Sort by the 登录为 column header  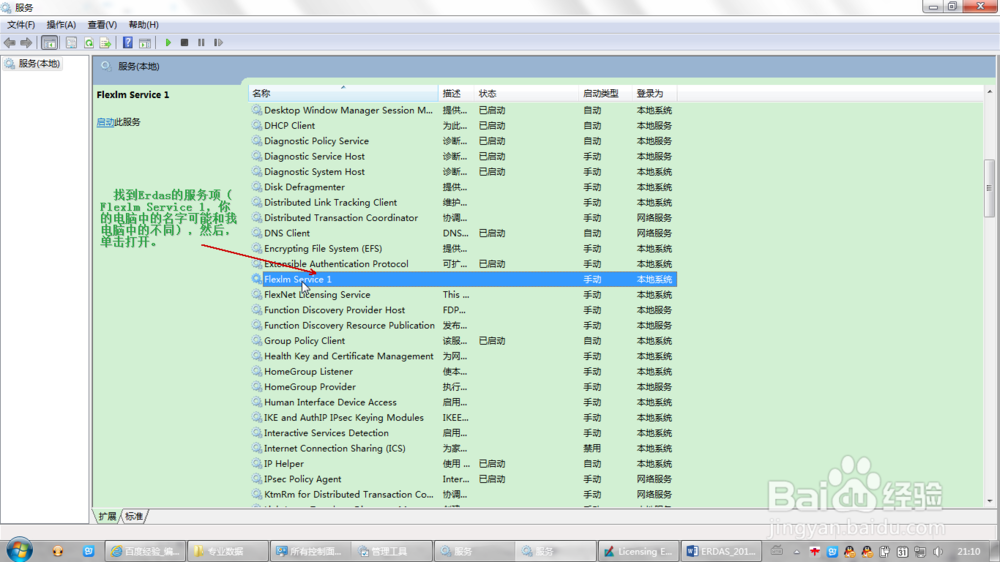[654, 93]
